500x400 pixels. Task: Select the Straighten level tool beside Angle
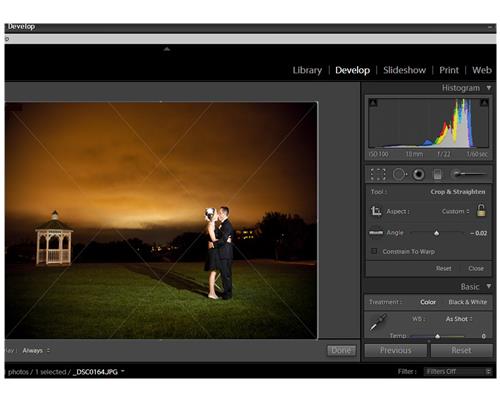pyautogui.click(x=376, y=233)
